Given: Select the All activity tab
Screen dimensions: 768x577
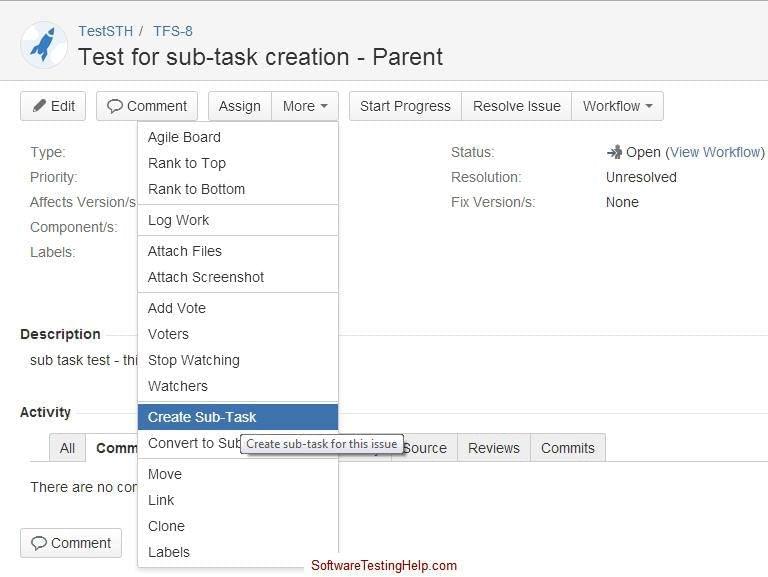Looking at the screenshot, I should click(67, 448).
